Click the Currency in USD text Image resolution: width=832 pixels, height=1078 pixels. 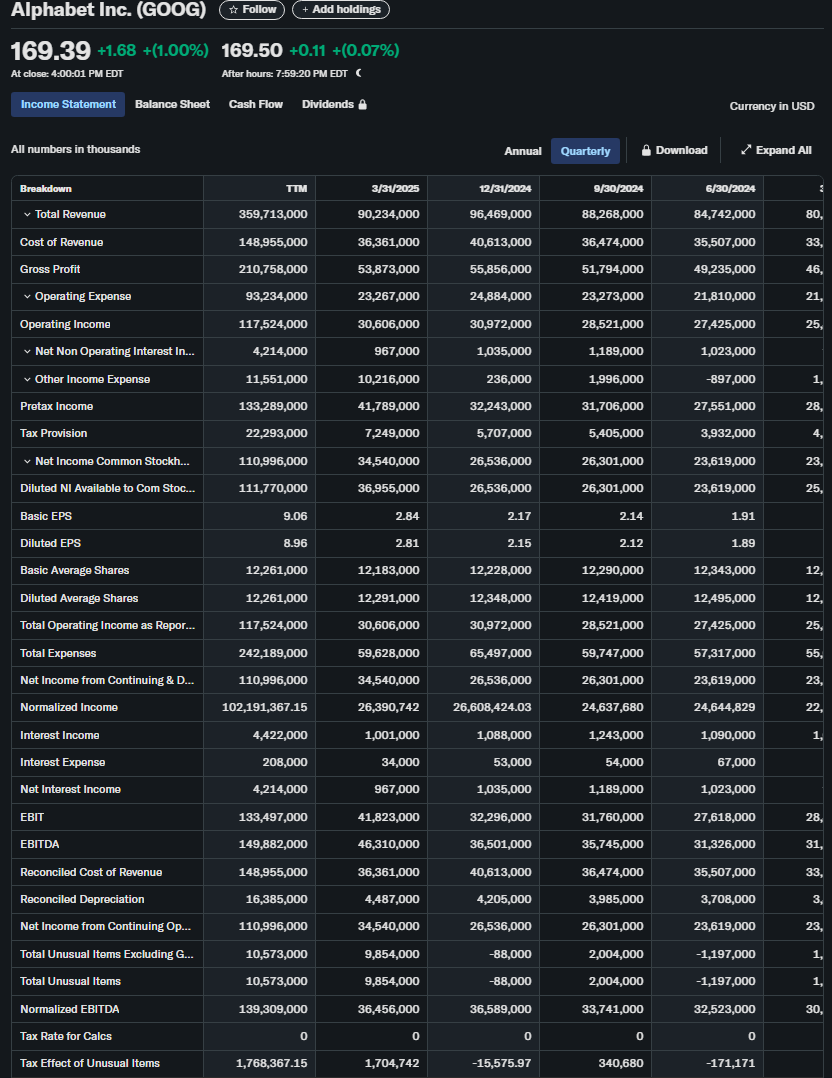772,106
